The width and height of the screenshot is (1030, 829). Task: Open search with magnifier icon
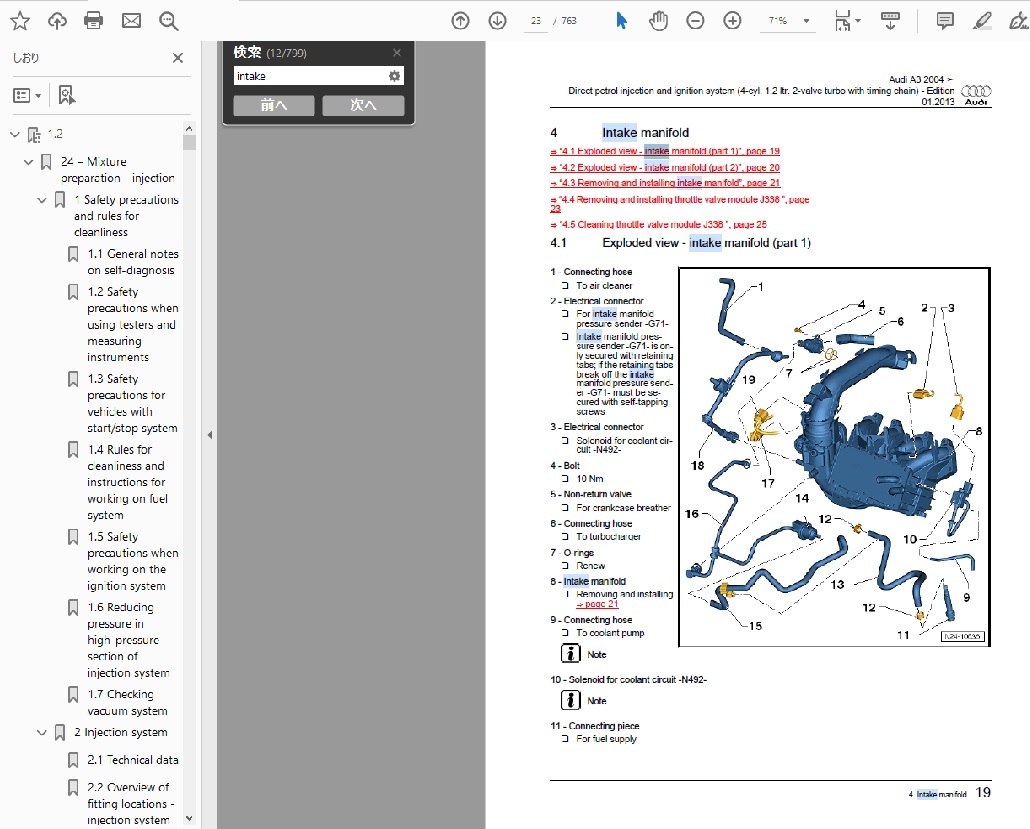169,21
